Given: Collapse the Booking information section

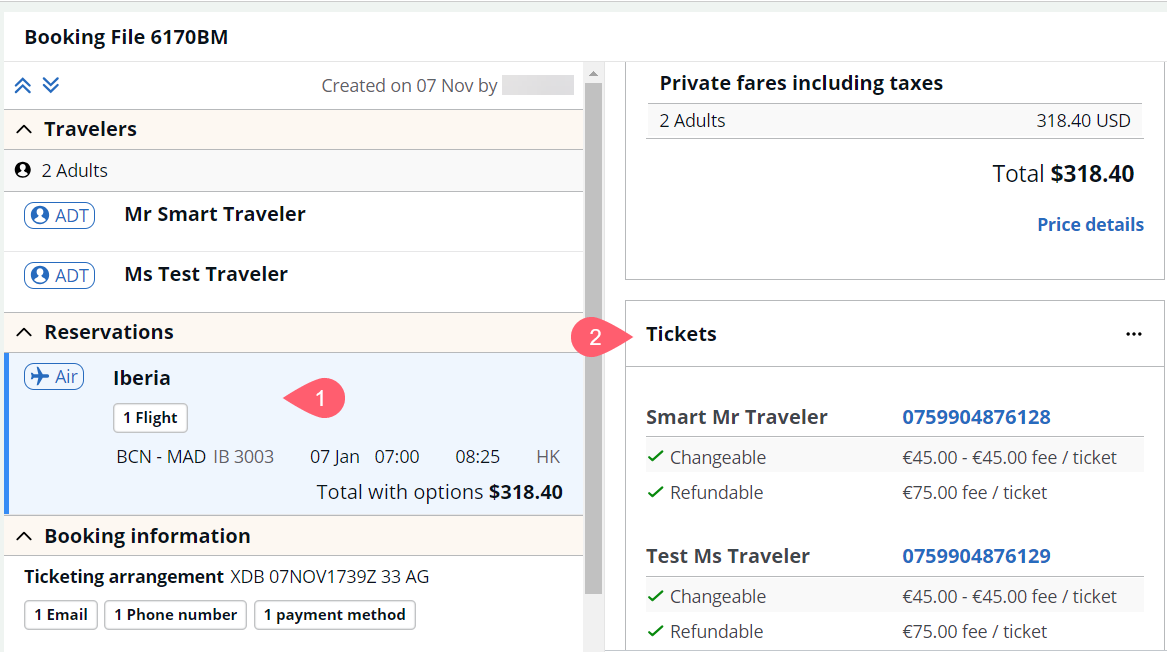Looking at the screenshot, I should [25, 537].
